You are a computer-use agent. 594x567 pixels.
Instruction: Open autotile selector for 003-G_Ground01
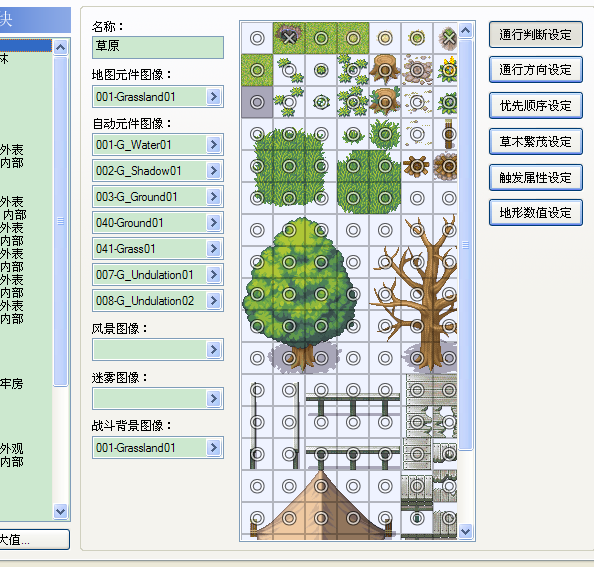point(214,196)
